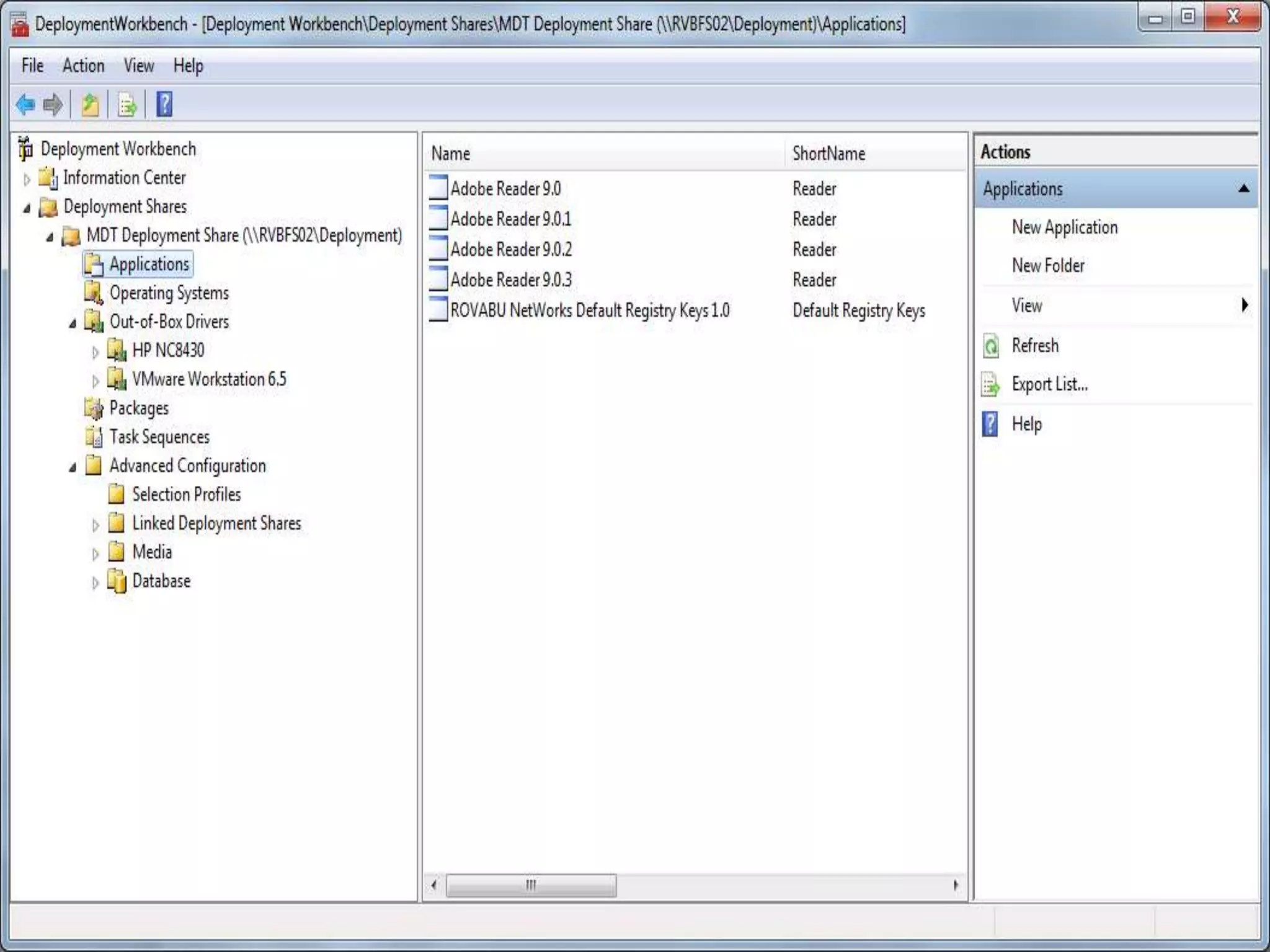Collapse the Out-of-Box Drivers node
Image resolution: width=1270 pixels, height=952 pixels.
(73, 324)
